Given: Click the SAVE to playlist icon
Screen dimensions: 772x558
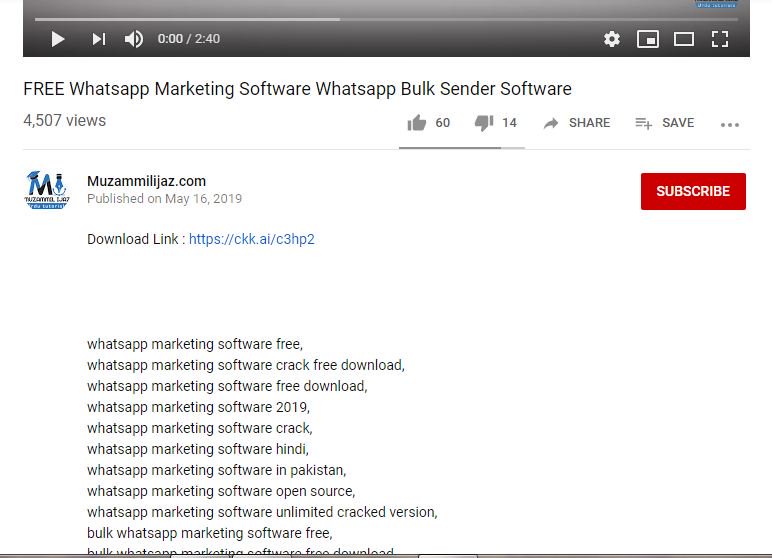Looking at the screenshot, I should [643, 123].
